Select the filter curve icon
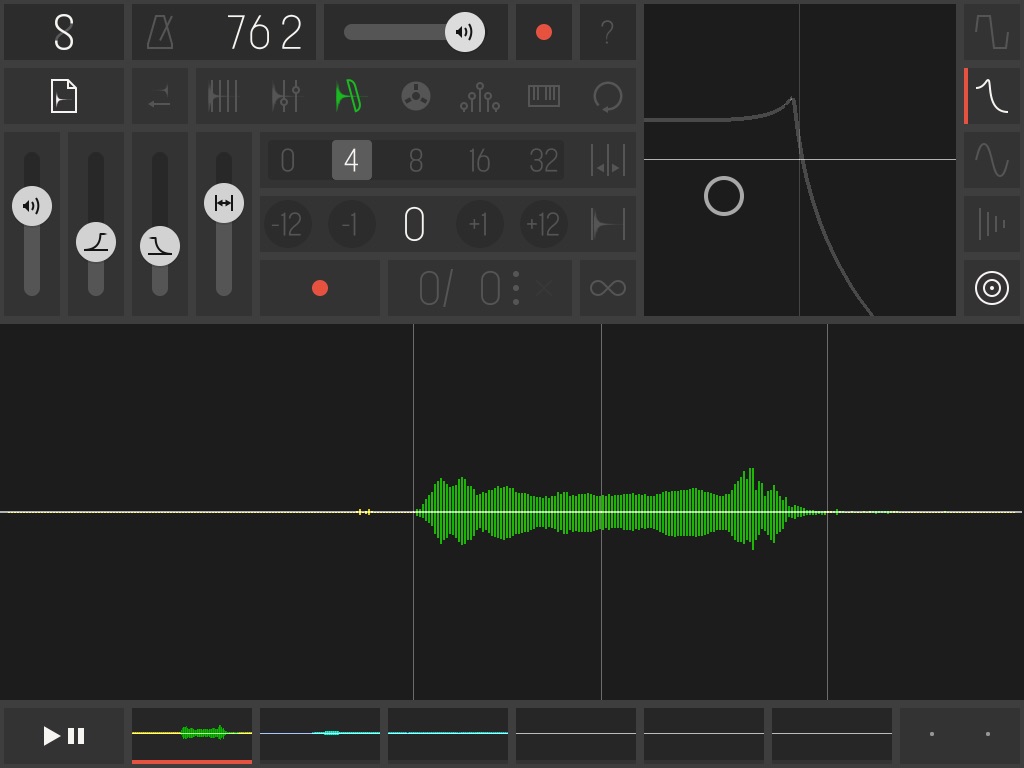 (x=992, y=96)
